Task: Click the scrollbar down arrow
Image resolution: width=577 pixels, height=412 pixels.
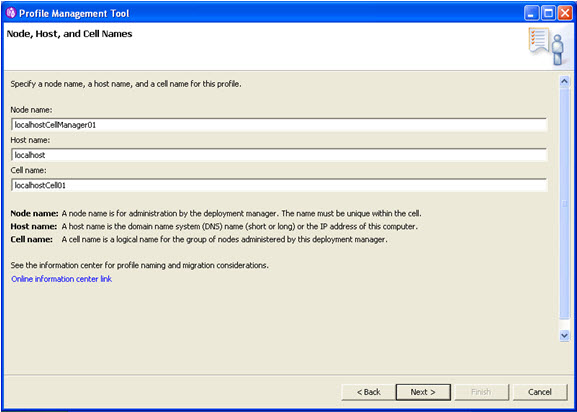Action: coord(564,335)
